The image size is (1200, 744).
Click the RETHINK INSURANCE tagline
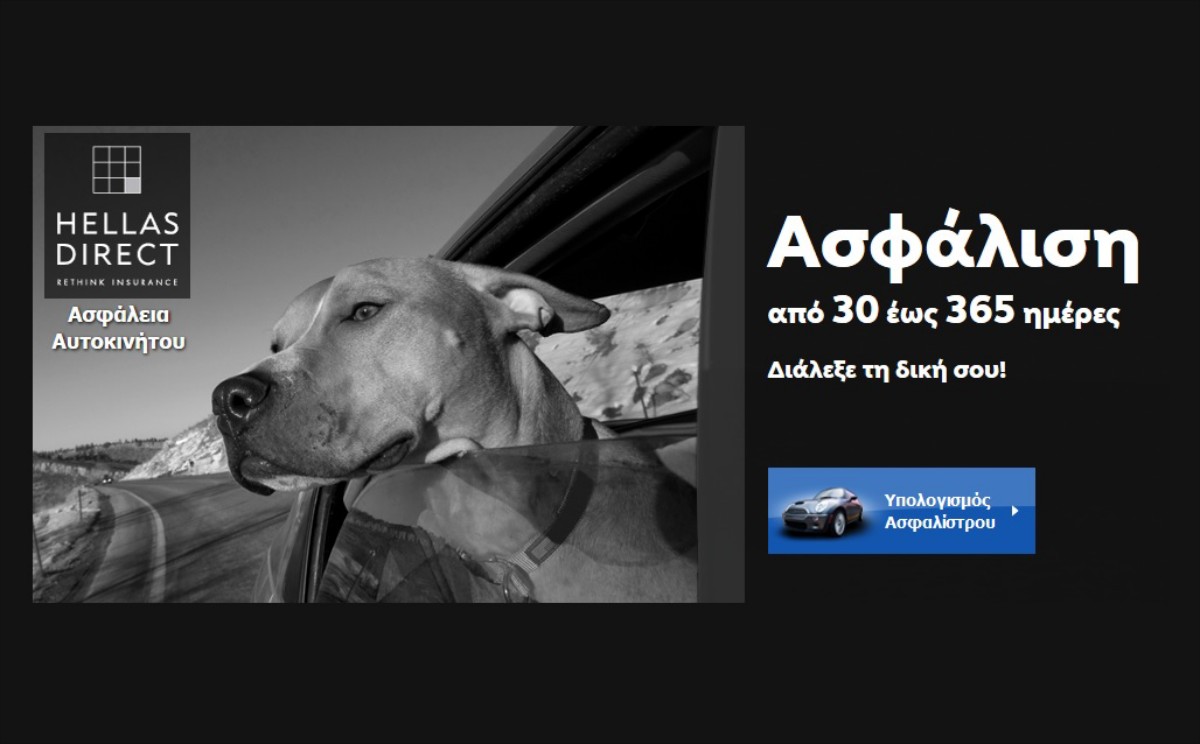point(117,282)
